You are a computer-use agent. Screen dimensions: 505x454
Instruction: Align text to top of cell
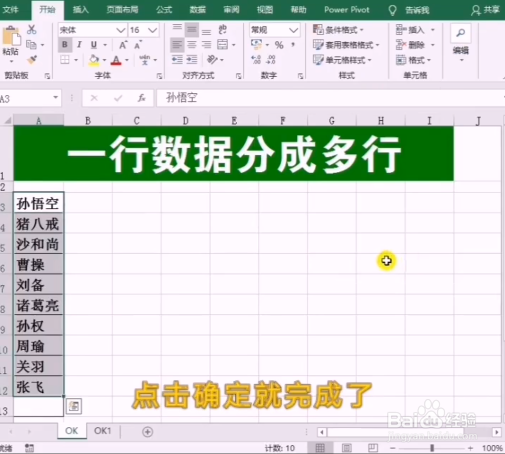coord(177,29)
